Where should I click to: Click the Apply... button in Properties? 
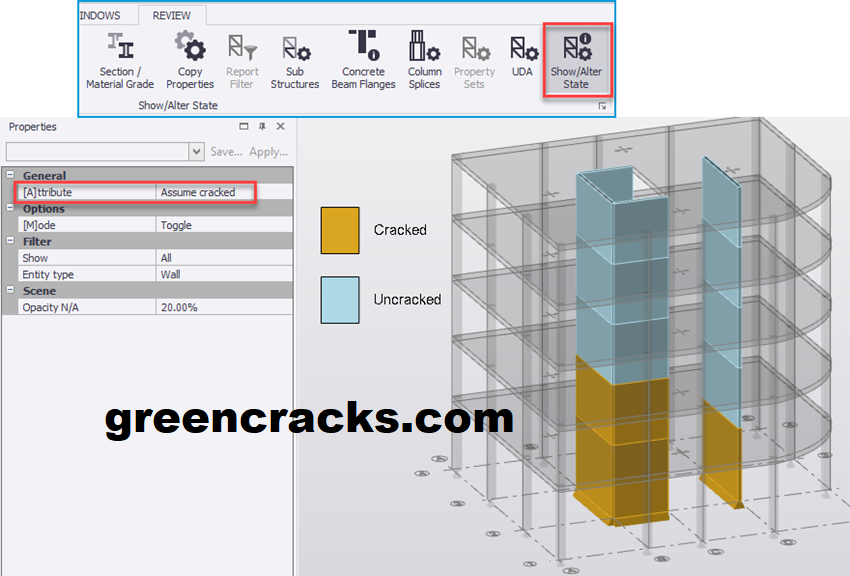tap(268, 152)
